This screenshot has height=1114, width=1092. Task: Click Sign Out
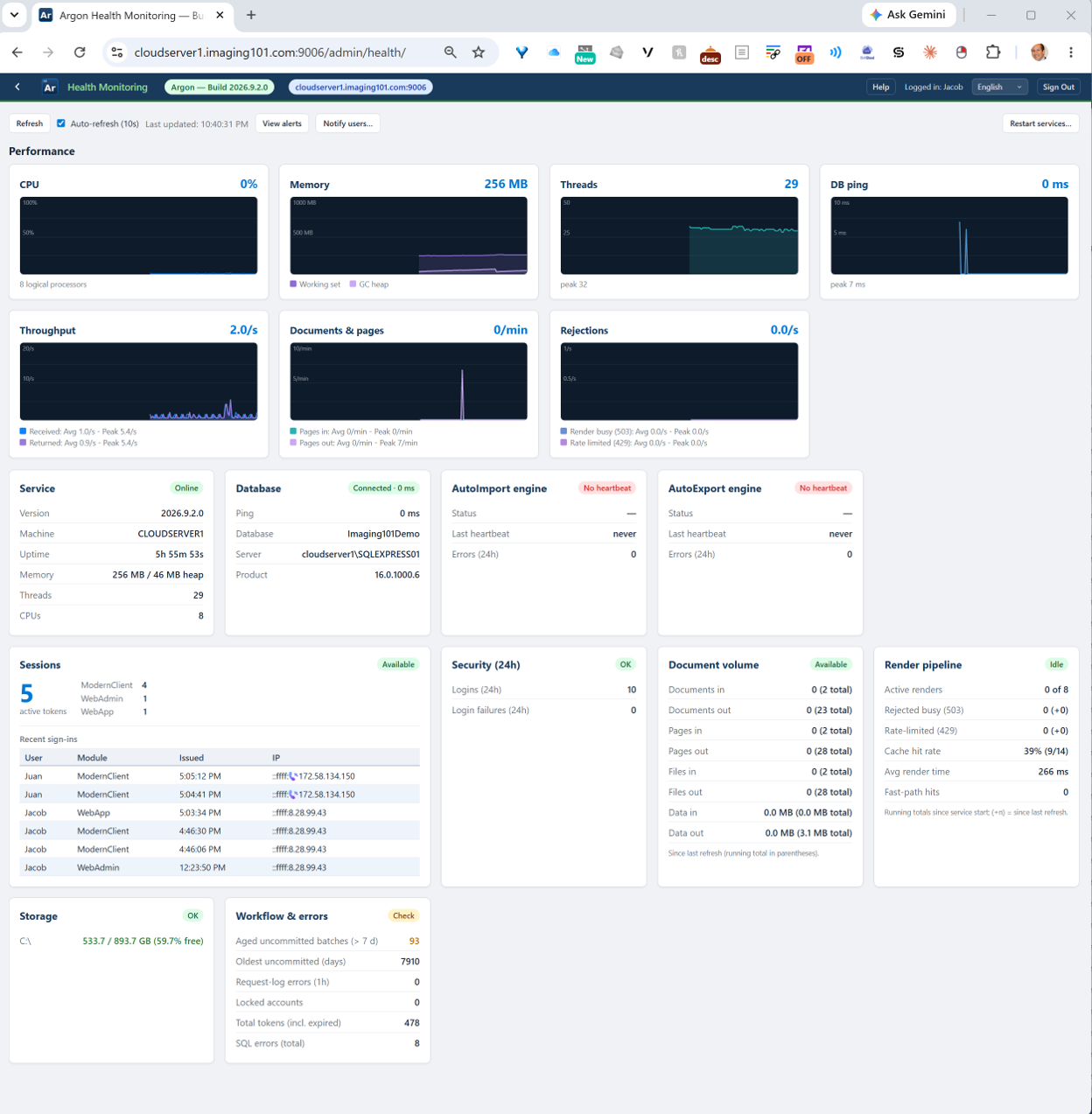1059,87
